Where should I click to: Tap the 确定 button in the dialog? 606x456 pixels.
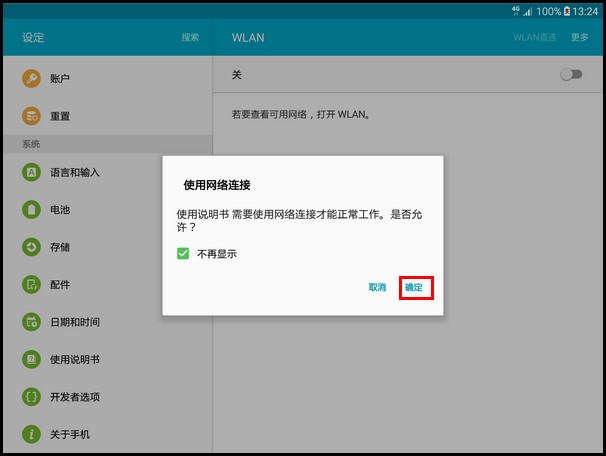(414, 287)
